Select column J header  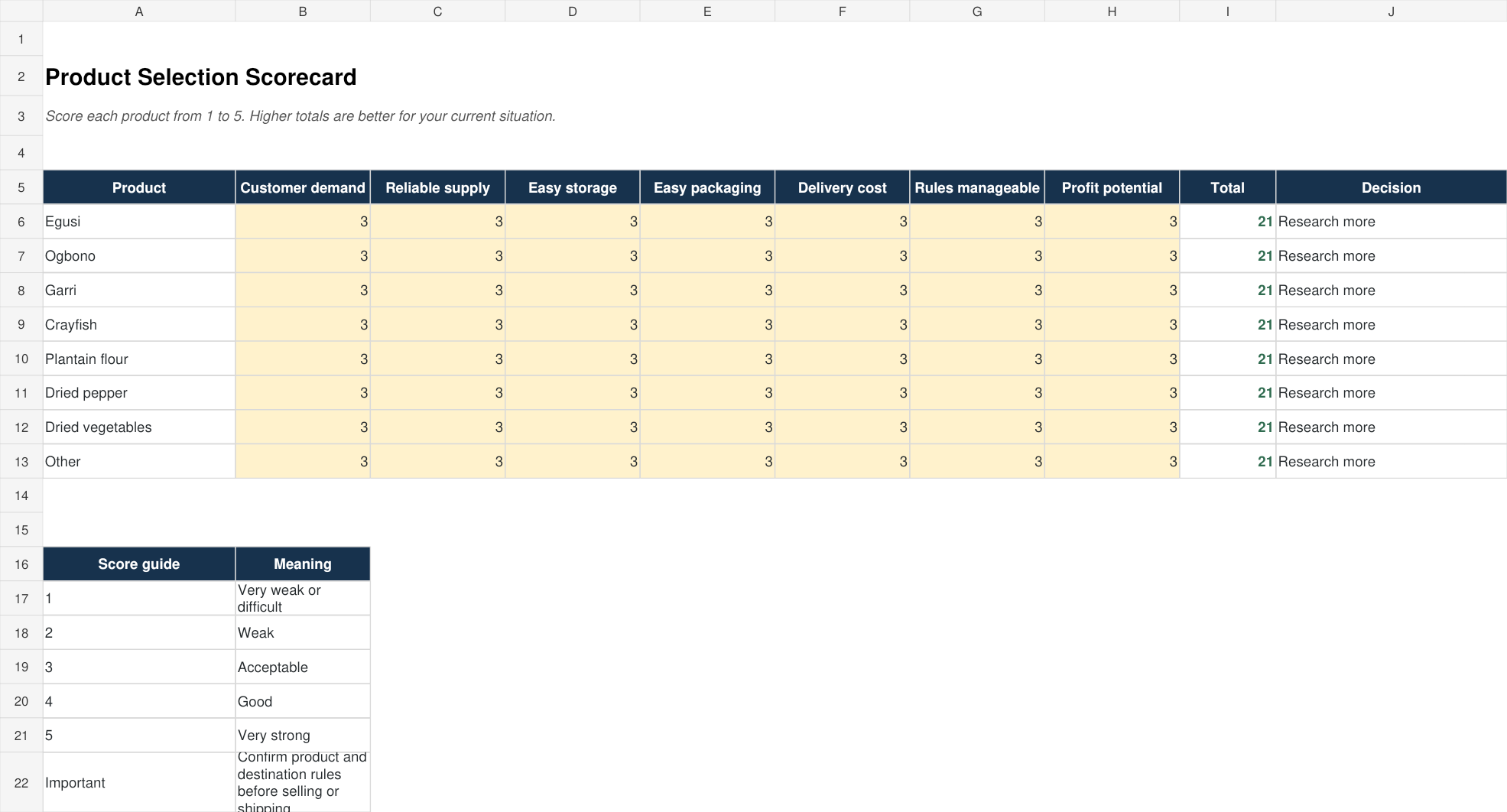coord(1391,11)
